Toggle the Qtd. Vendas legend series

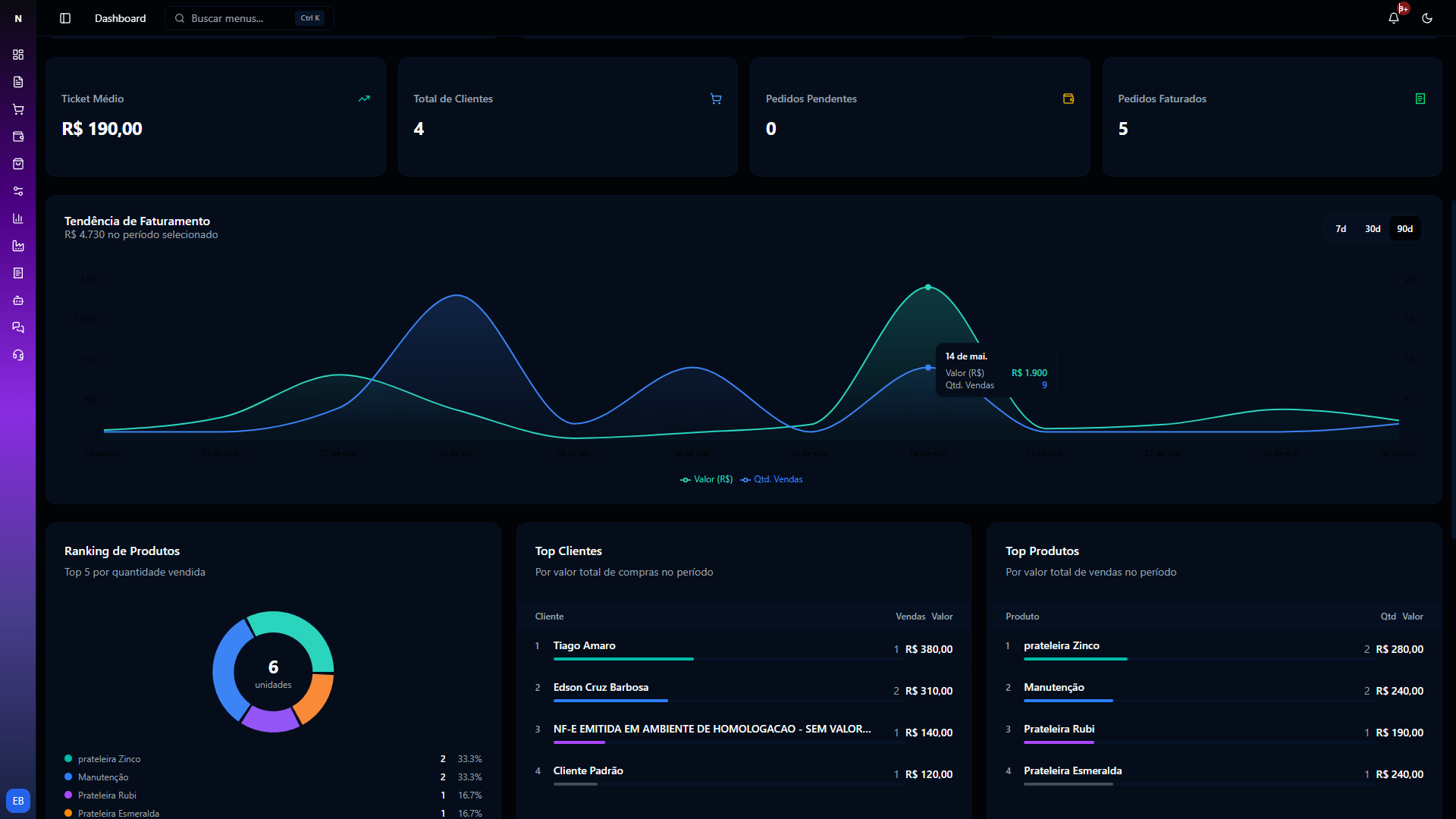(x=771, y=479)
